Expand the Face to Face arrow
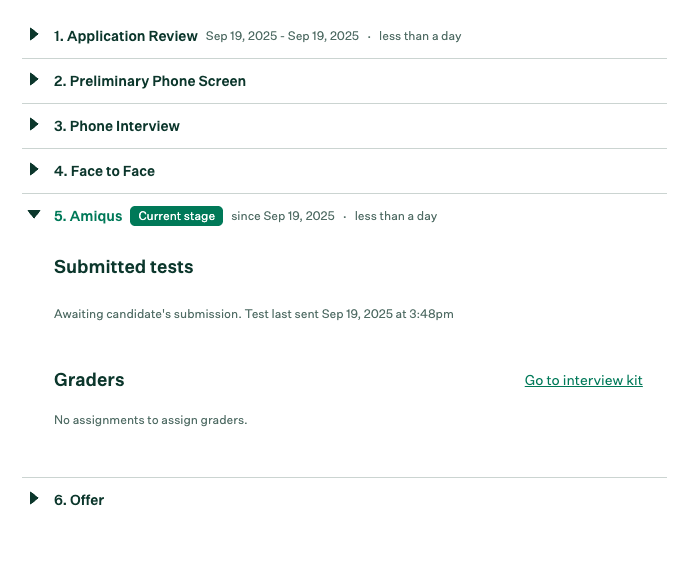698x582 pixels. [34, 170]
